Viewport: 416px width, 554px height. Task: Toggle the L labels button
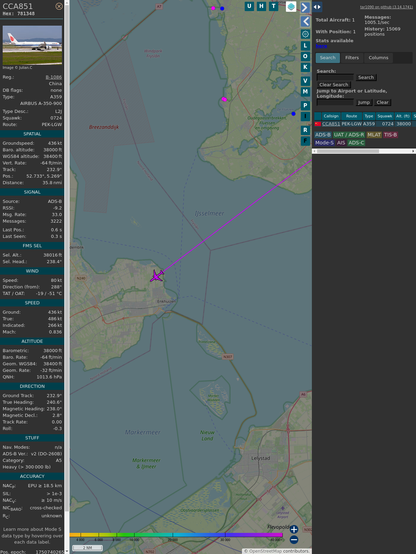[305, 46]
